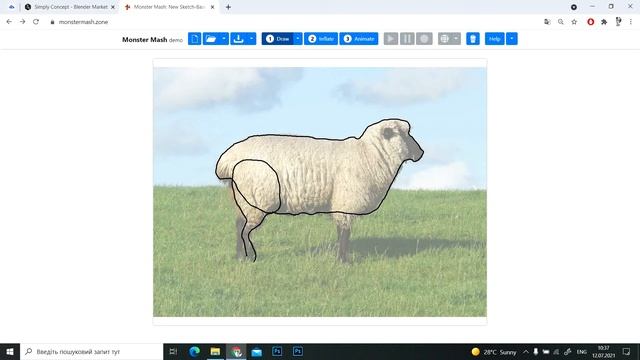Close the Simply Concept Blender Market tab
Screen dimensions: 640x360
[x=113, y=7]
